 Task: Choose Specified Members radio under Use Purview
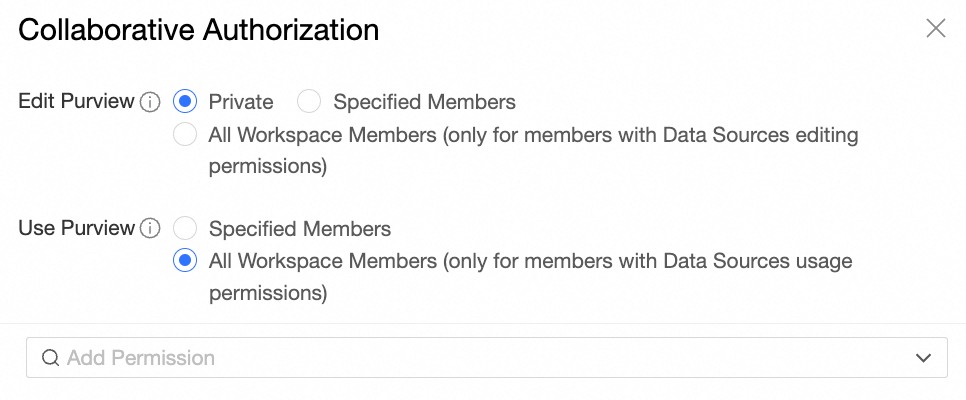pyautogui.click(x=185, y=229)
